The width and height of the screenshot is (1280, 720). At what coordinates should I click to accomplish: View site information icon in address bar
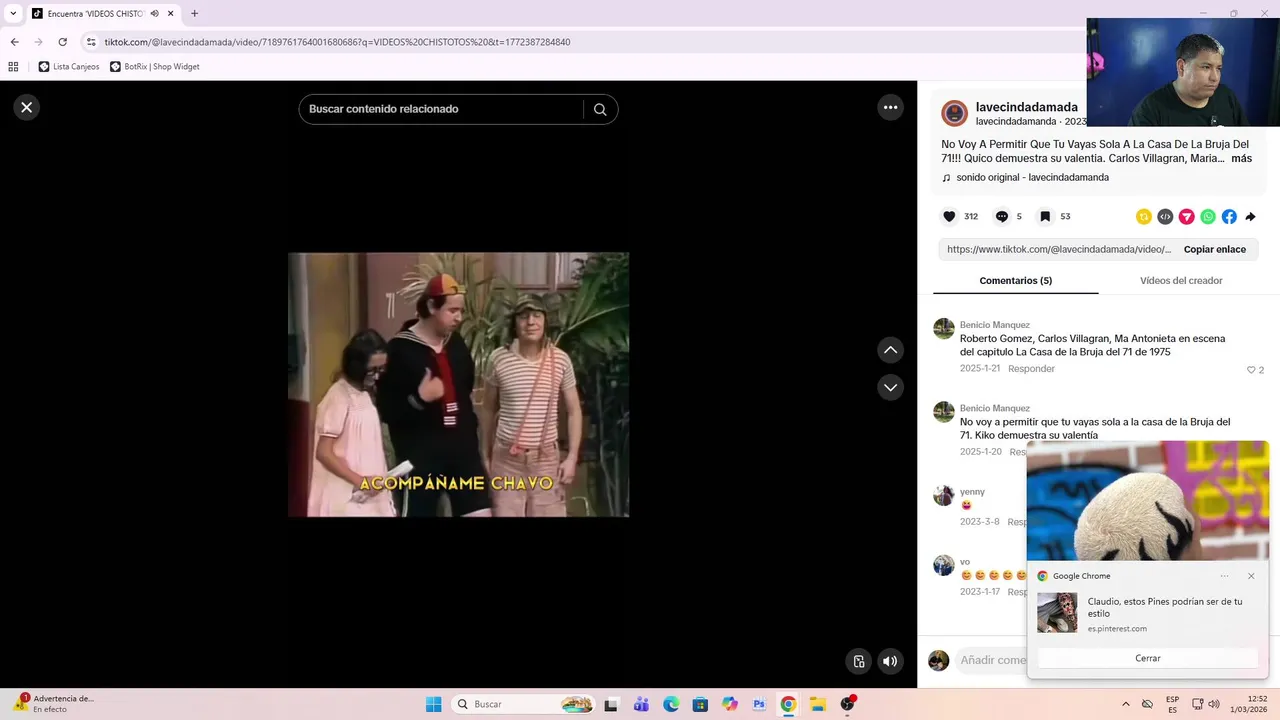91,42
